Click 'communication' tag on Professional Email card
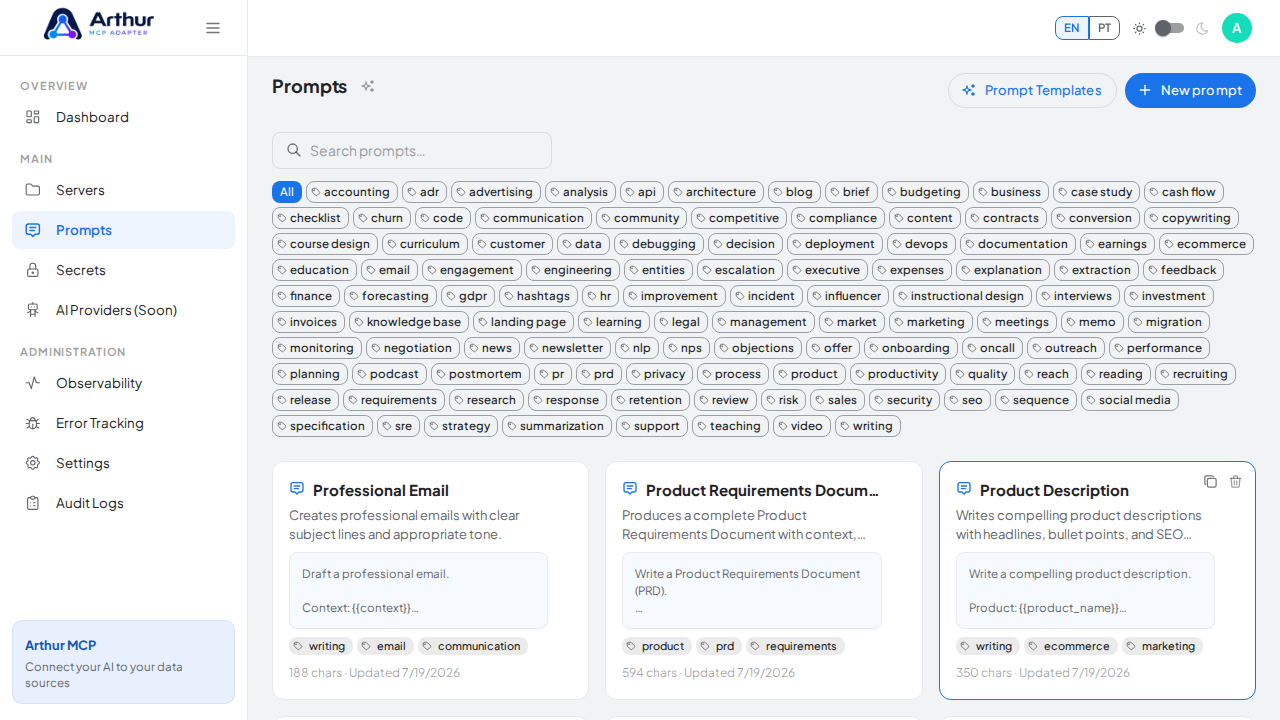The width and height of the screenshot is (1280, 720). point(473,646)
